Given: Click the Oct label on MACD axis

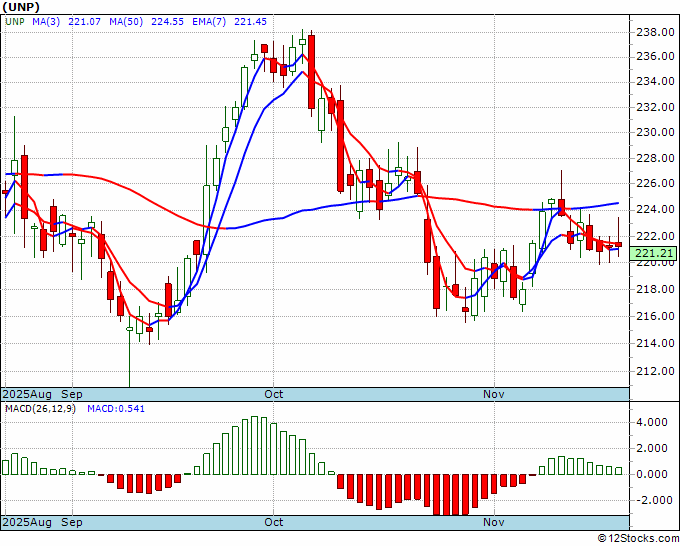Looking at the screenshot, I should pos(274,522).
